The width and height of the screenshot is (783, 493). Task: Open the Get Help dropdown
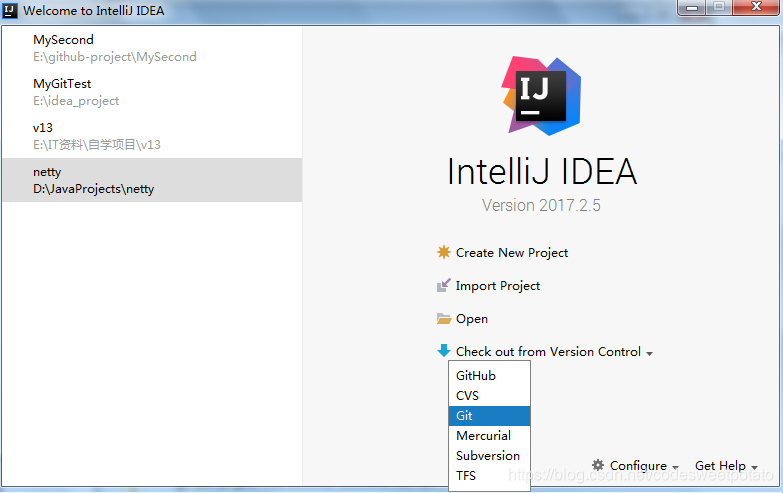726,466
